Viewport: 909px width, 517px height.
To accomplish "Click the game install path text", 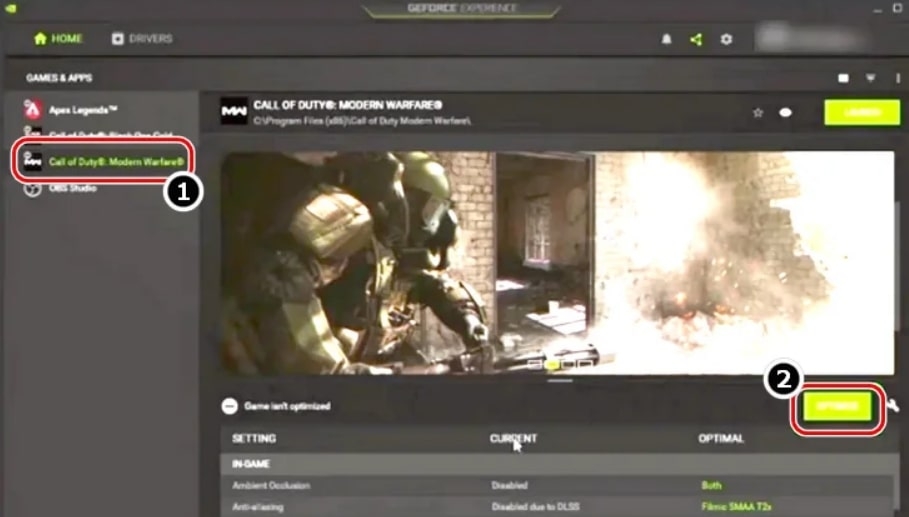I will [362, 121].
